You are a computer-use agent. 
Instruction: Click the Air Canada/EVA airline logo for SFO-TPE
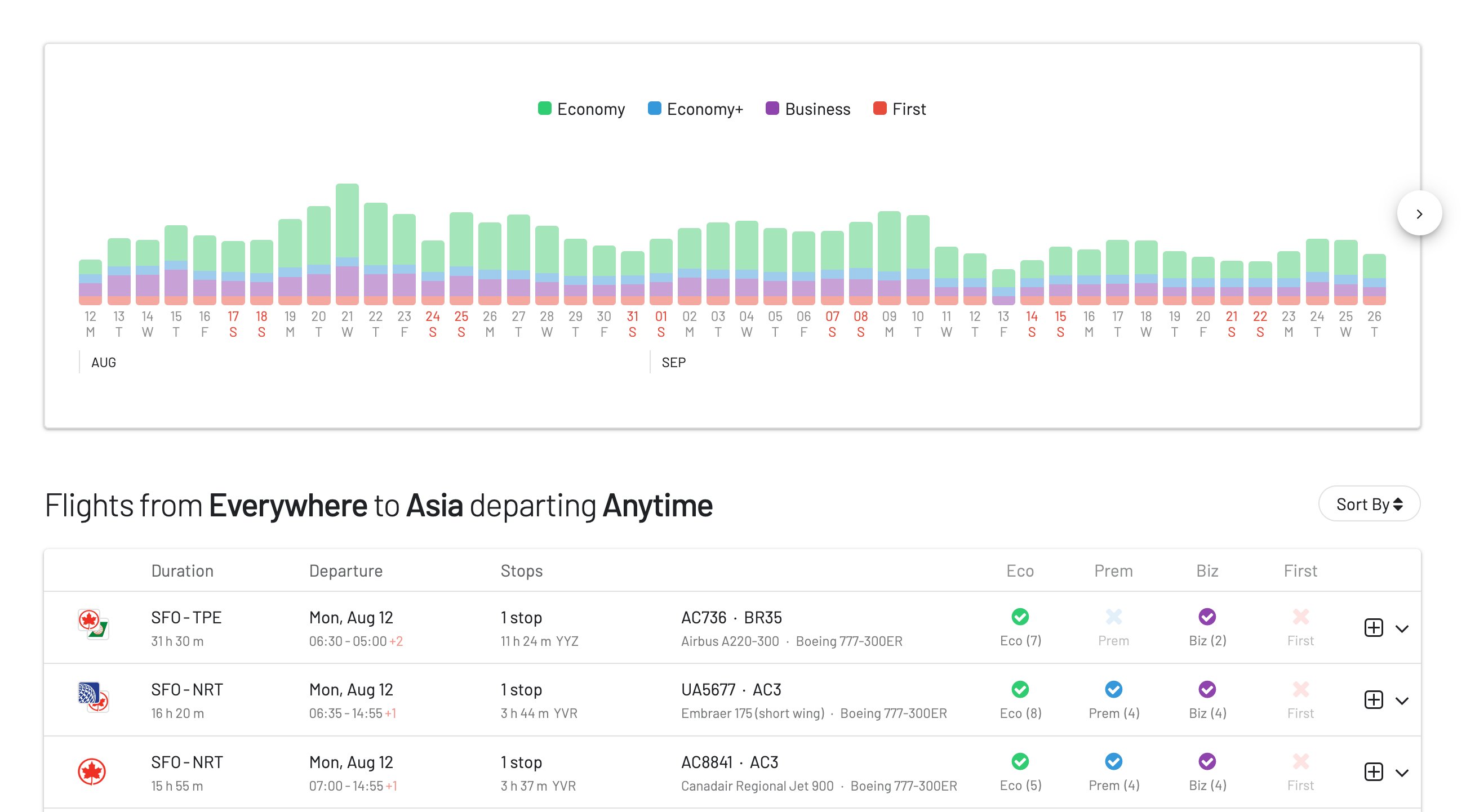coord(93,624)
